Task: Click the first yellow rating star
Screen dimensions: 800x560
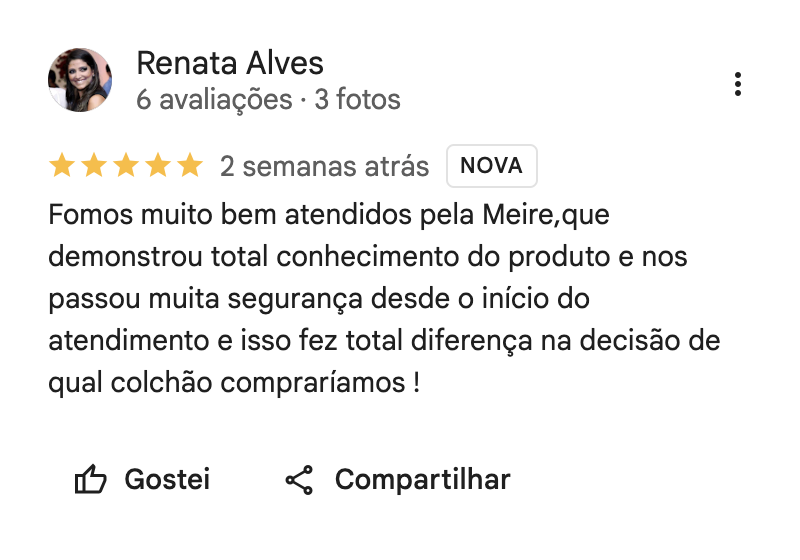Action: (62, 166)
